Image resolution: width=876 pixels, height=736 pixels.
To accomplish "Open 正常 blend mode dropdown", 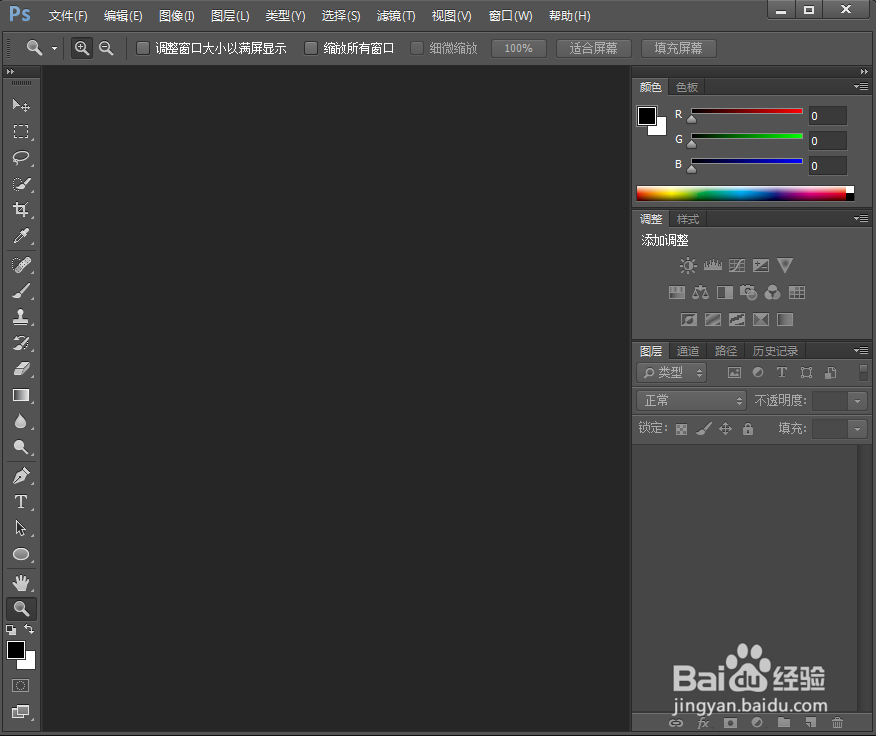I will click(x=692, y=401).
